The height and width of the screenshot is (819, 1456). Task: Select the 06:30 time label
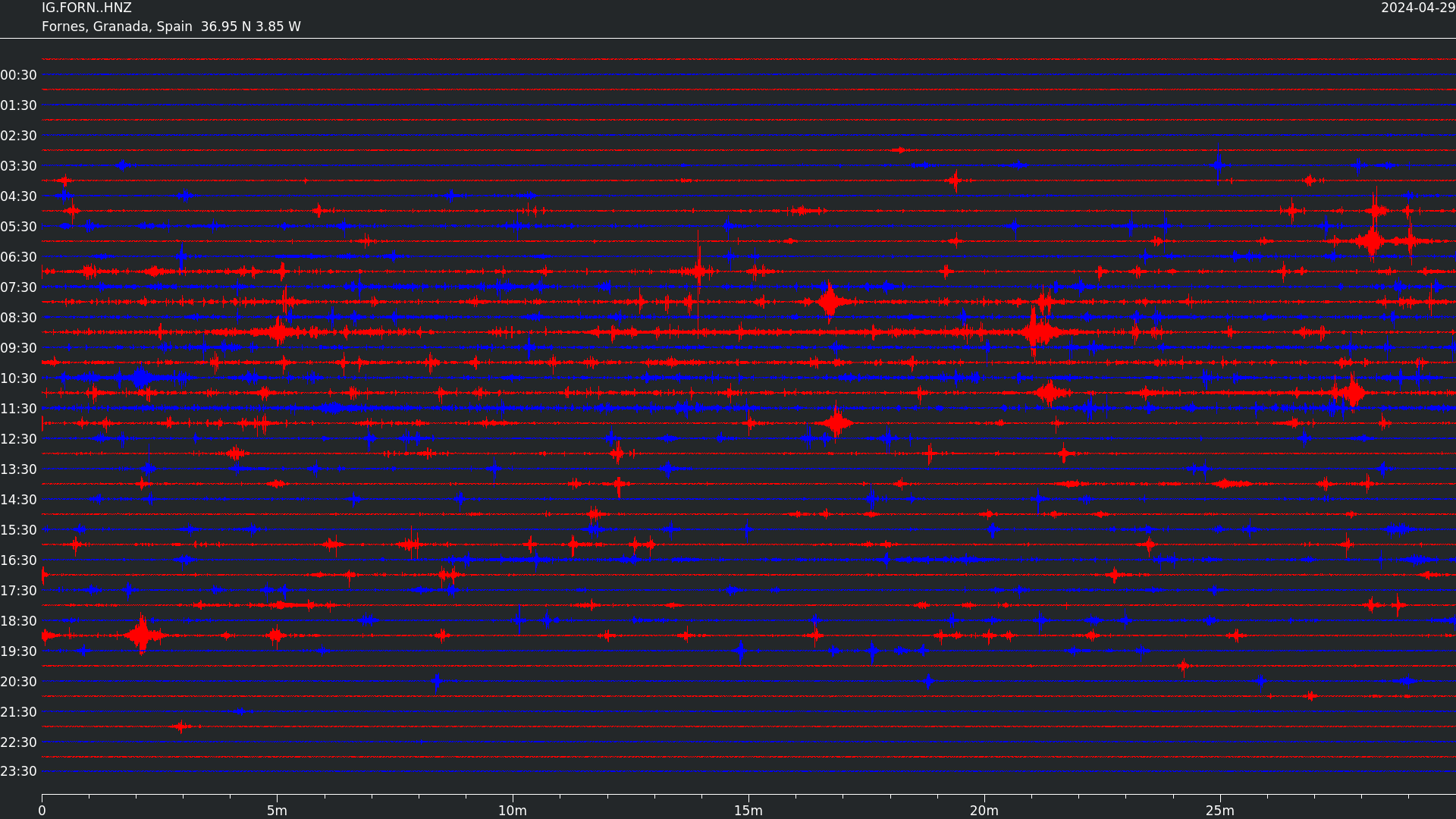point(19,257)
